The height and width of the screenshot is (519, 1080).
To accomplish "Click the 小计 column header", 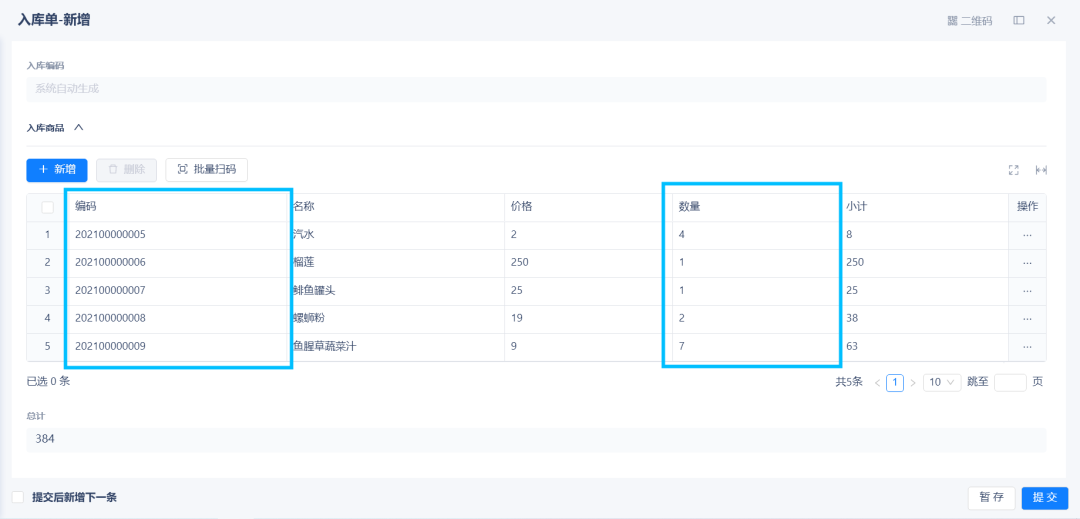I will tap(924, 207).
